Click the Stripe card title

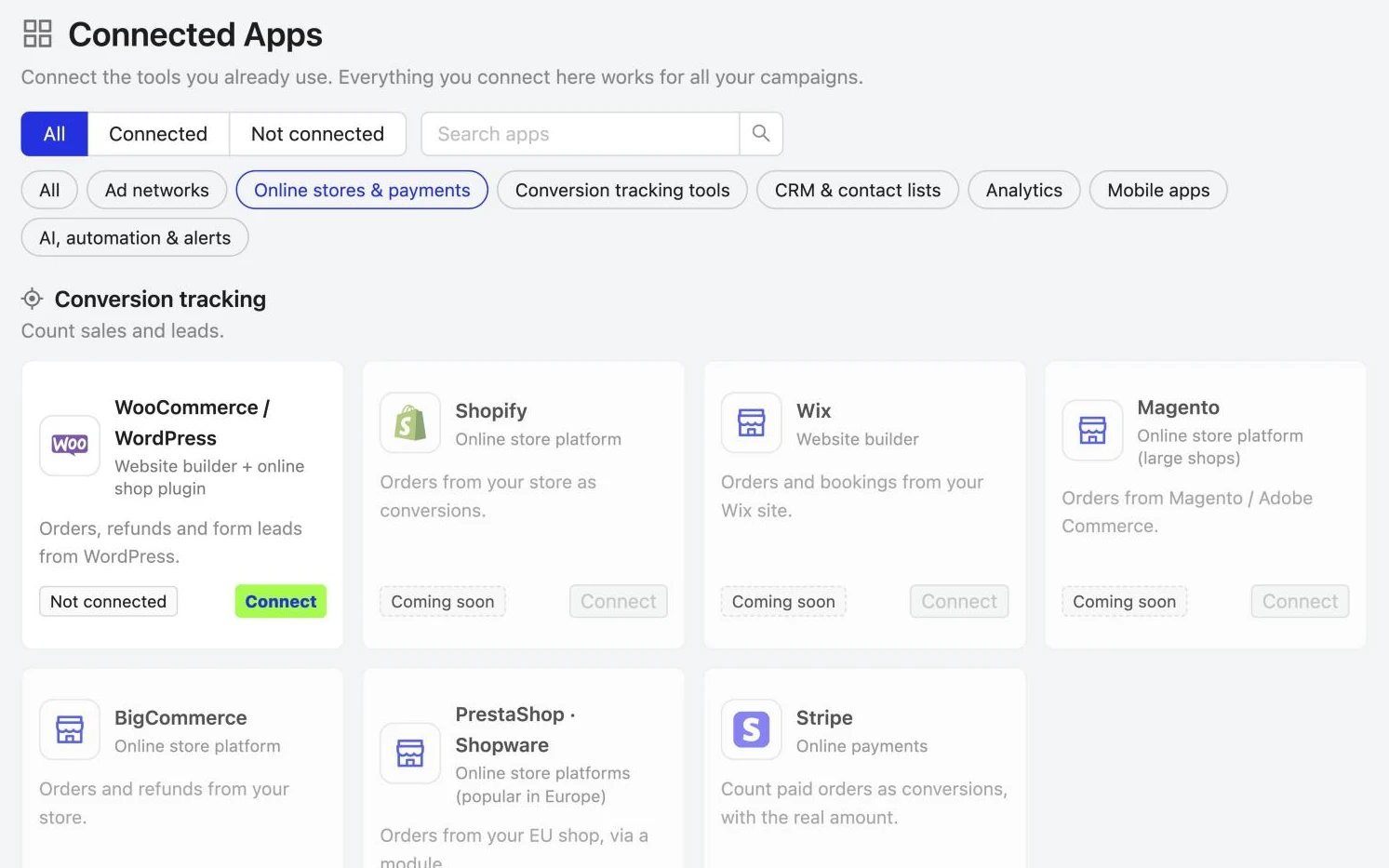coord(824,717)
